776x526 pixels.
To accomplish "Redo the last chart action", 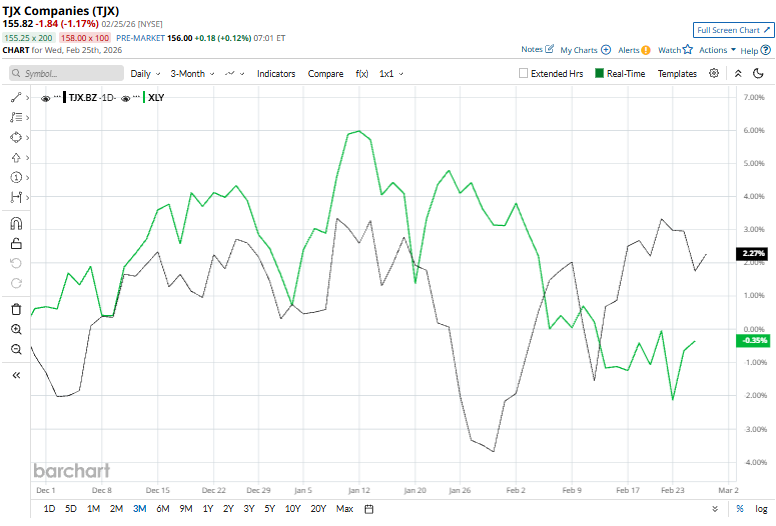I will coord(16,283).
